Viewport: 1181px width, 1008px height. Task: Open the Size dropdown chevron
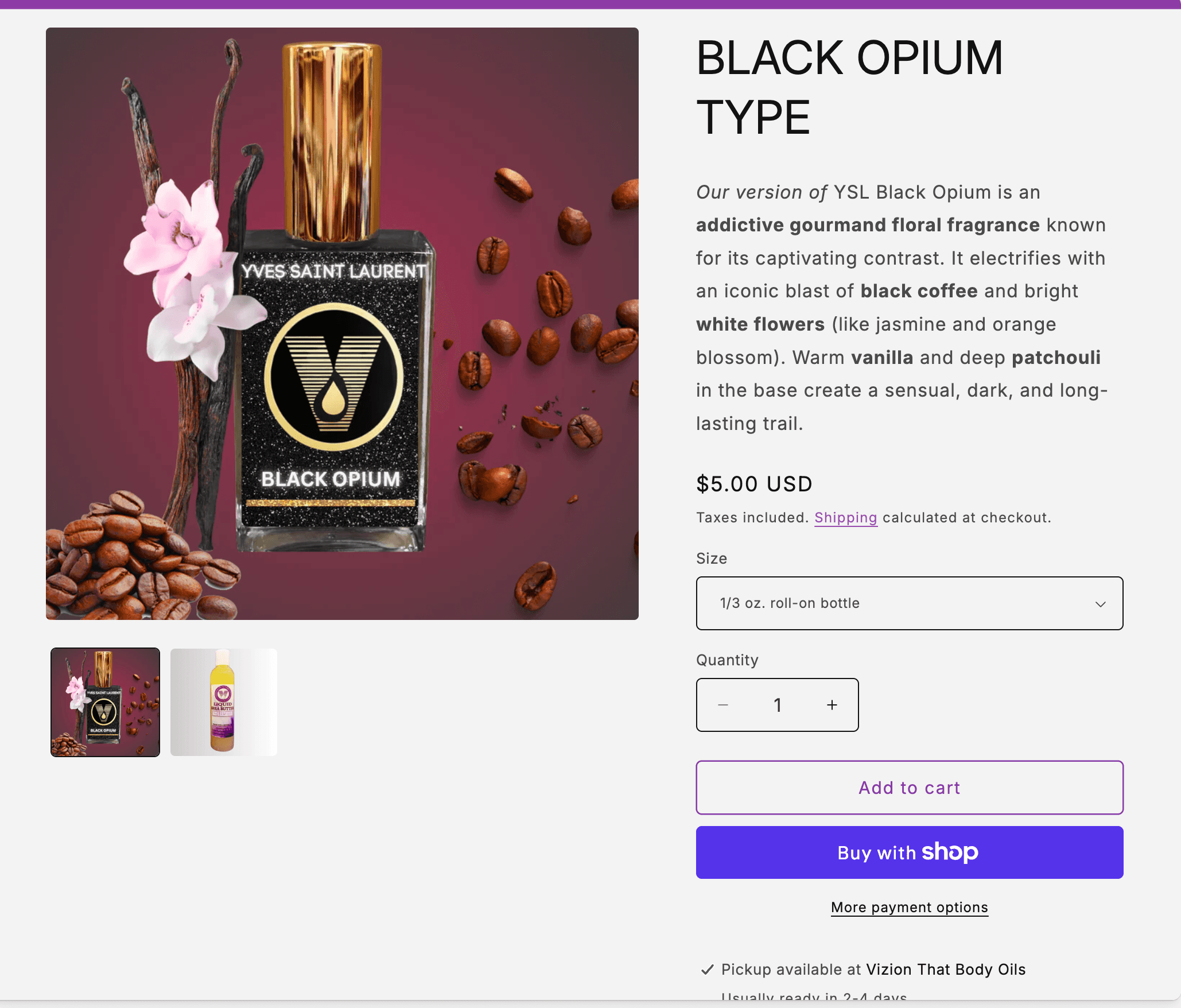click(x=1100, y=604)
